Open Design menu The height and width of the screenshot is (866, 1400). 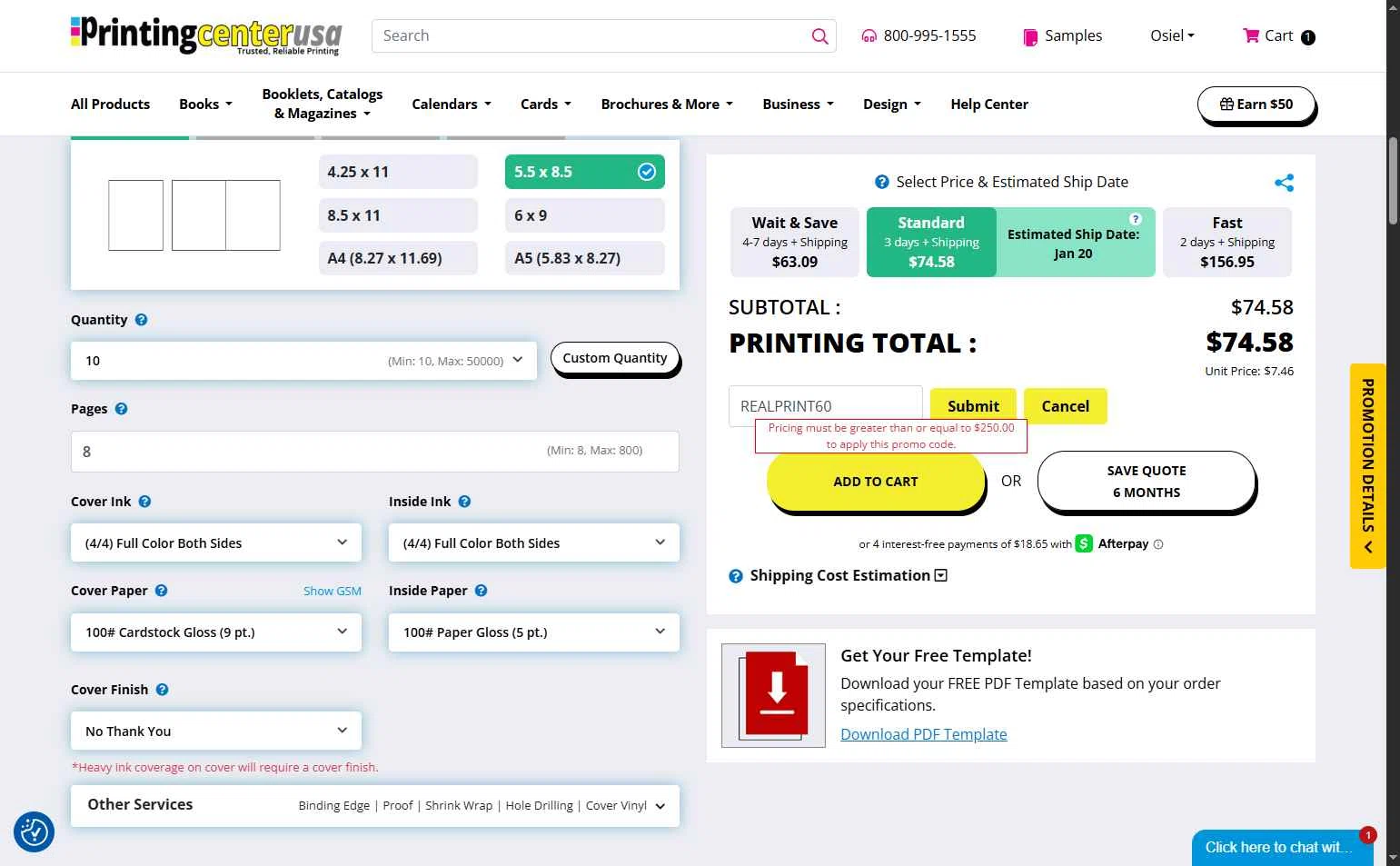pyautogui.click(x=892, y=105)
